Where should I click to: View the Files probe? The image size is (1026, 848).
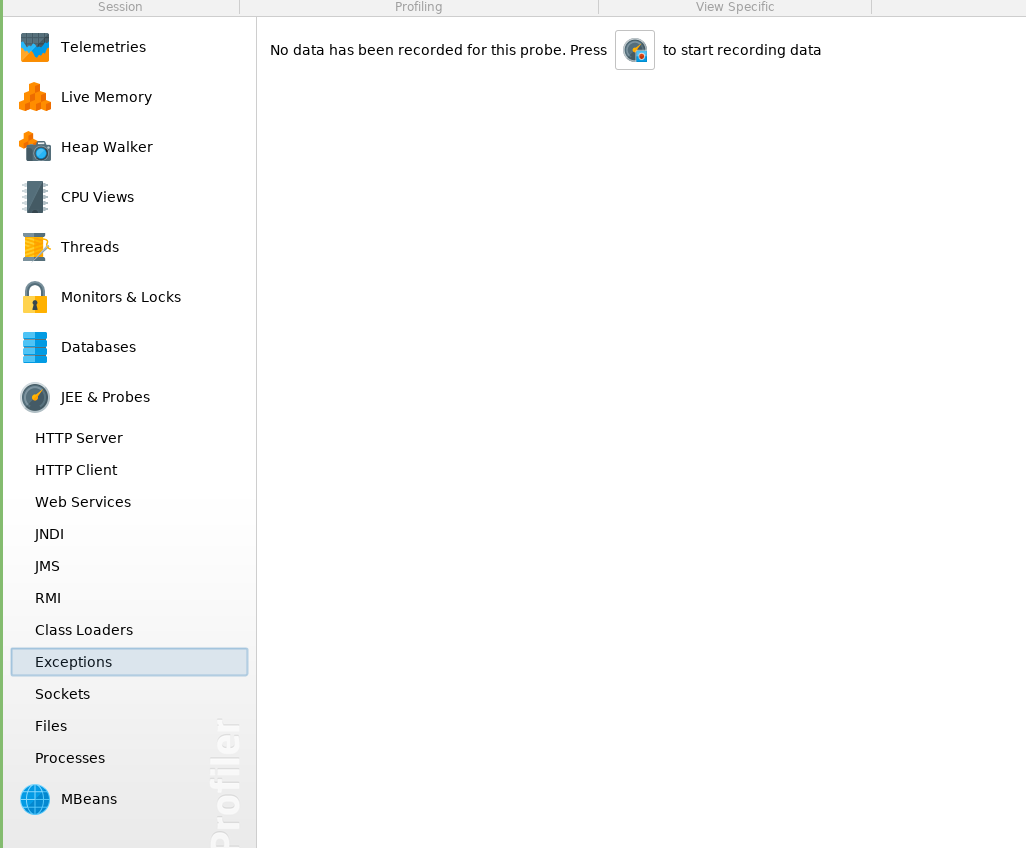pyautogui.click(x=51, y=726)
